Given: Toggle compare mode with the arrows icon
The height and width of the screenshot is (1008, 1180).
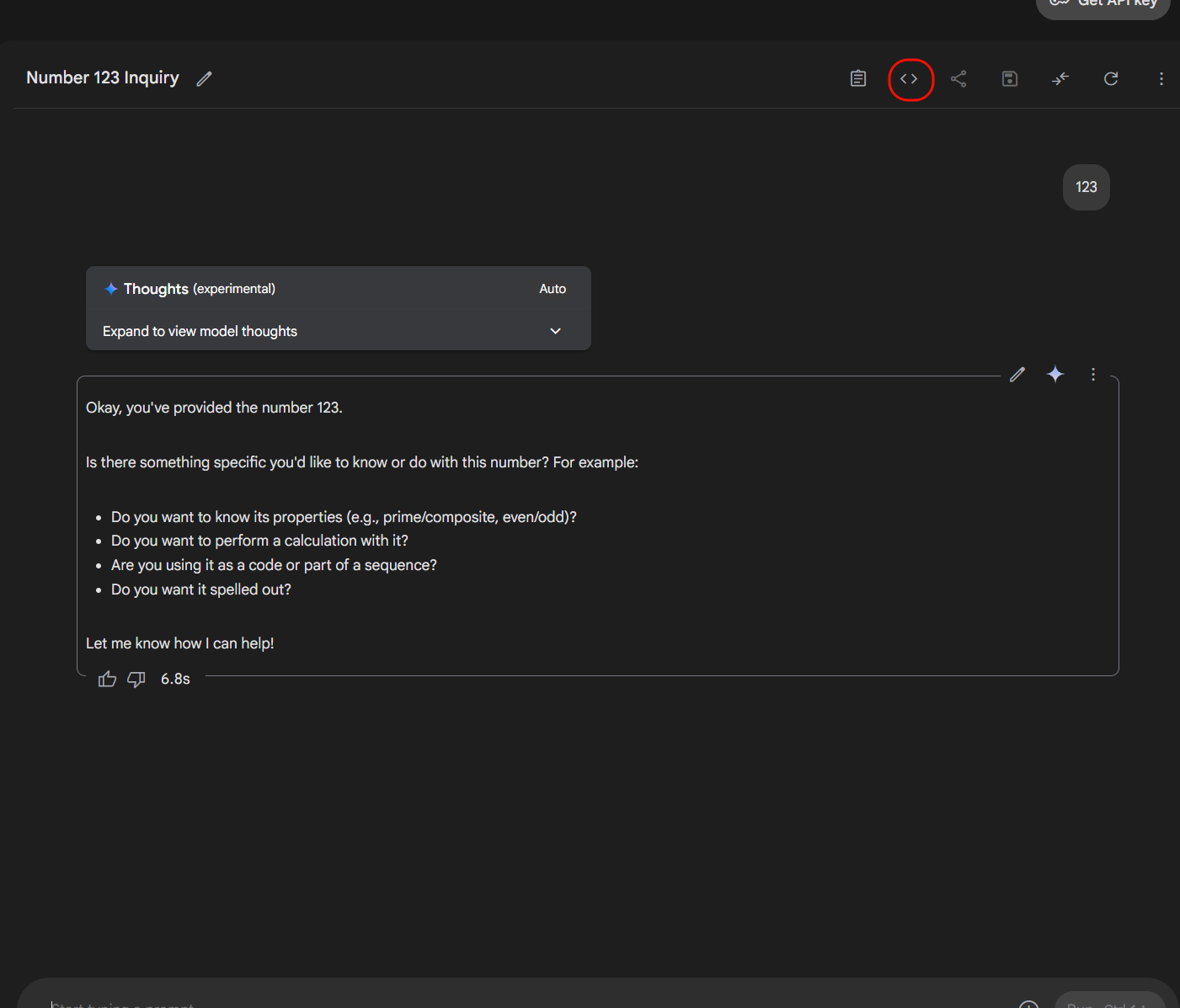Looking at the screenshot, I should 1060,78.
